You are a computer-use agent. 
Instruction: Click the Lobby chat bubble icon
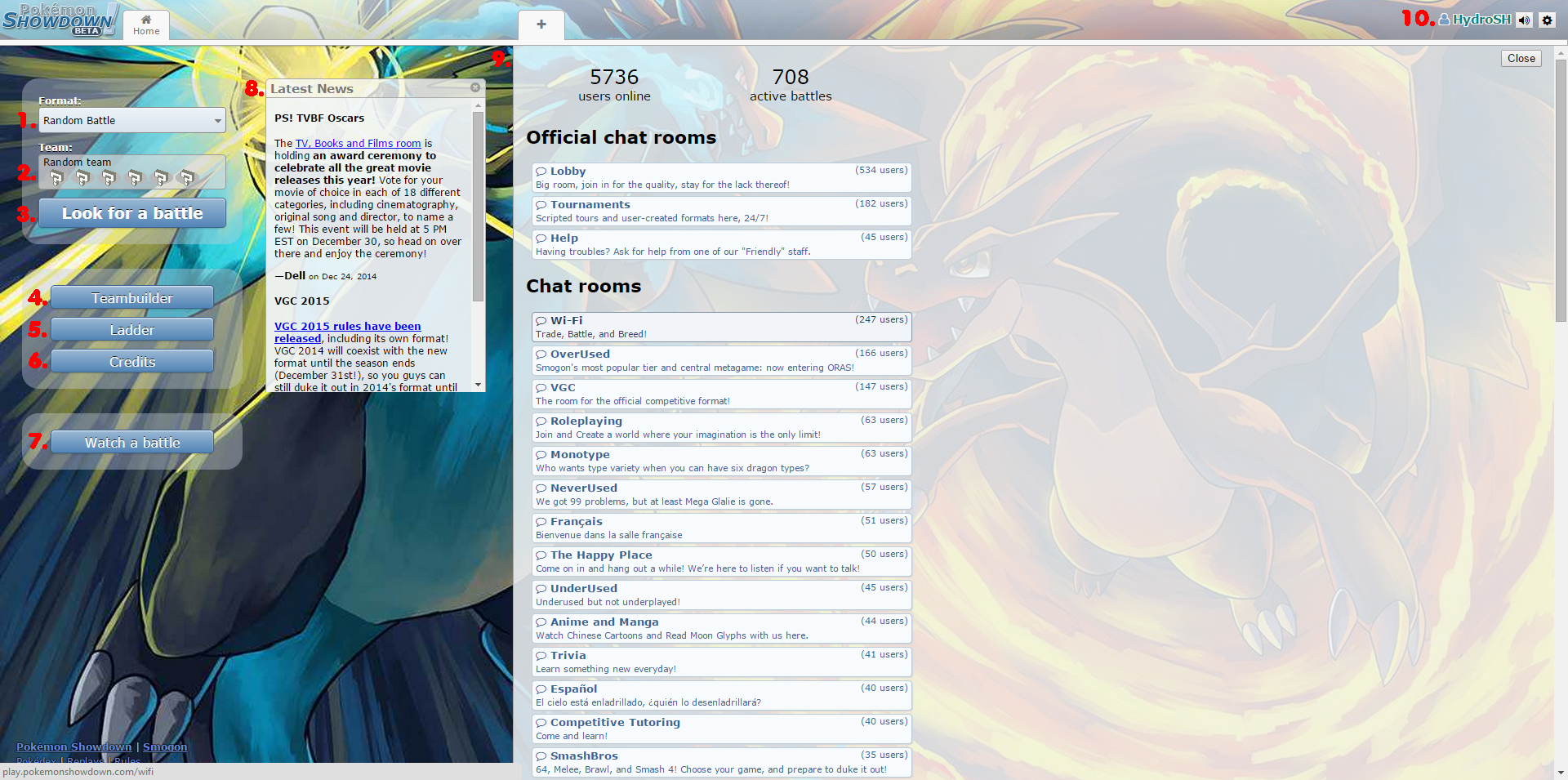[541, 172]
